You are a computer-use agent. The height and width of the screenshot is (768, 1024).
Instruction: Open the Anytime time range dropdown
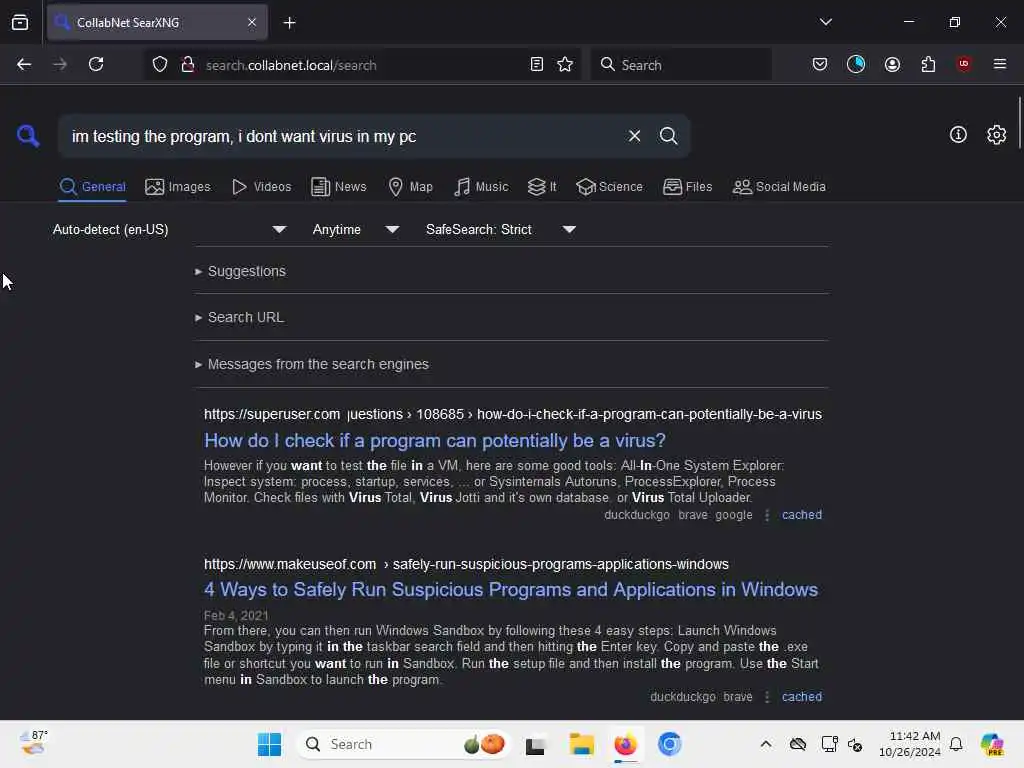tap(356, 229)
